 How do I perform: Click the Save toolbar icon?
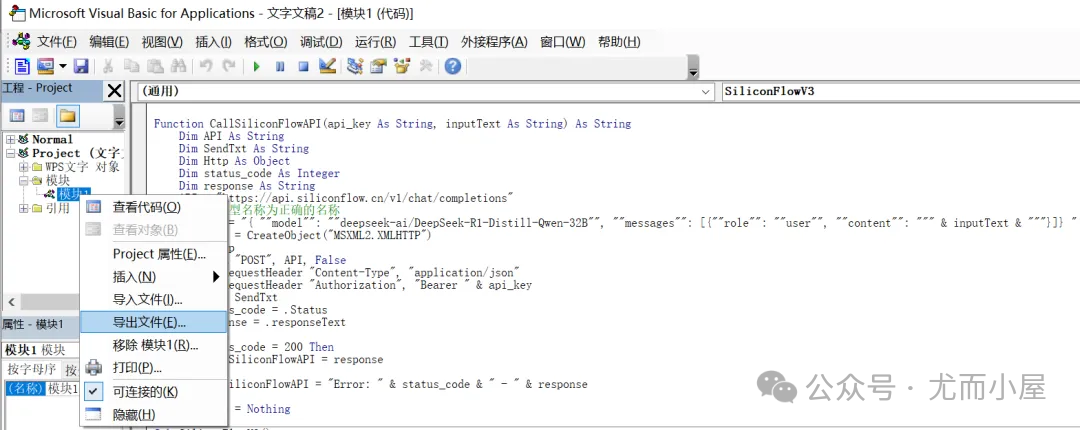[x=81, y=66]
